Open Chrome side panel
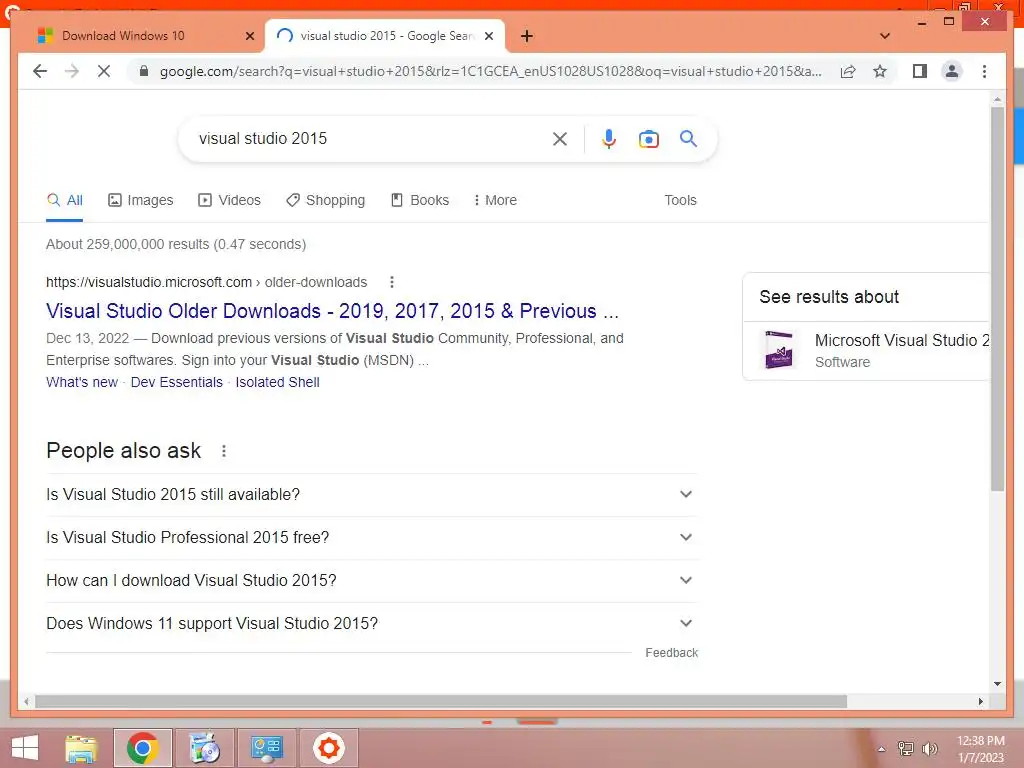 (920, 71)
